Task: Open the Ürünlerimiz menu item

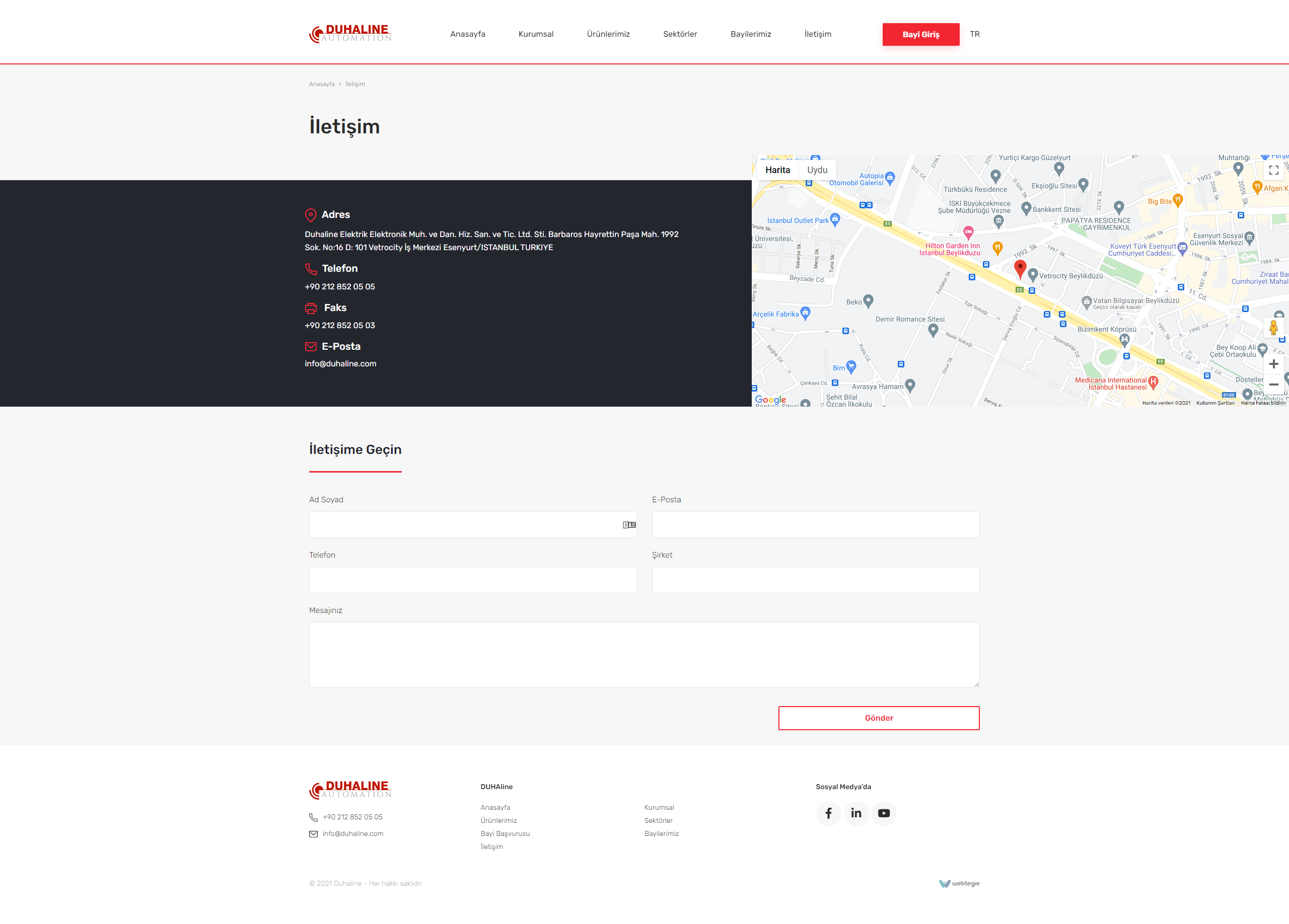Action: [x=608, y=34]
